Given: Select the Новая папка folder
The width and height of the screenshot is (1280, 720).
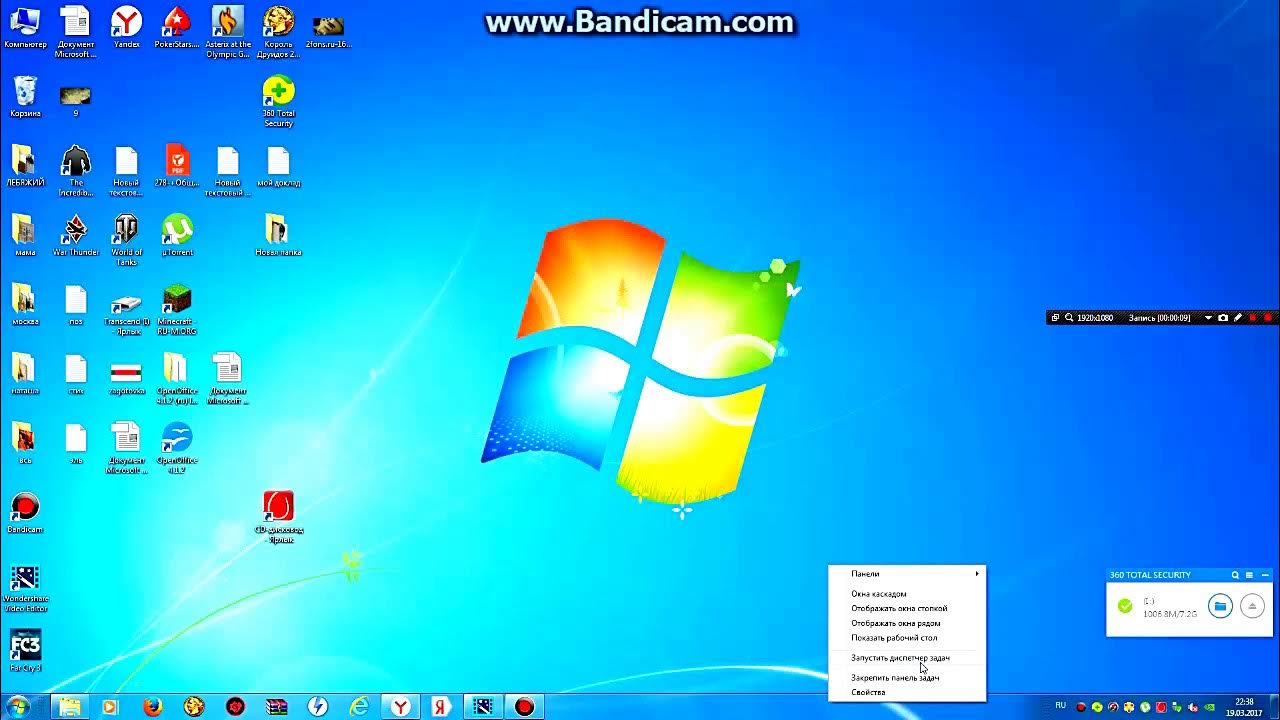Looking at the screenshot, I should pos(278,235).
